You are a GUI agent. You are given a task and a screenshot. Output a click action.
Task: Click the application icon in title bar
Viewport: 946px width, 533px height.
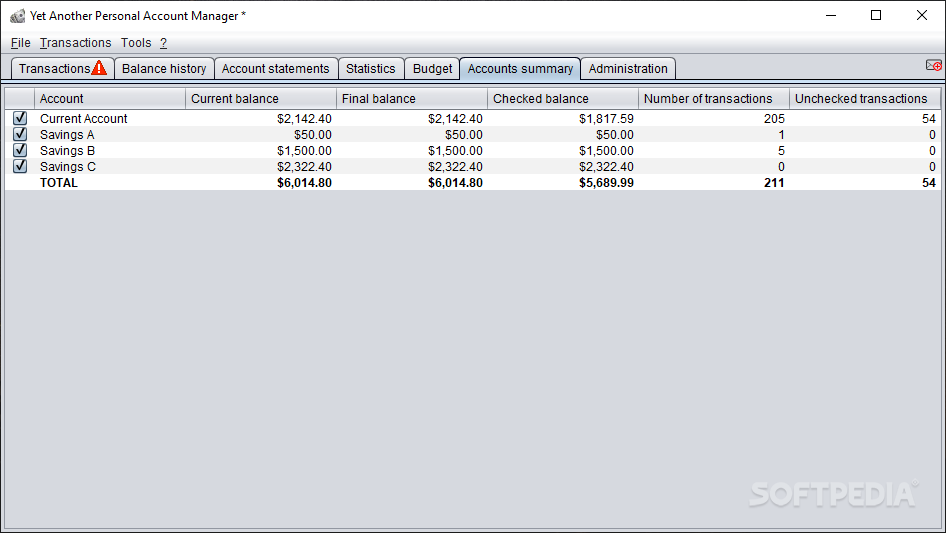pyautogui.click(x=17, y=16)
